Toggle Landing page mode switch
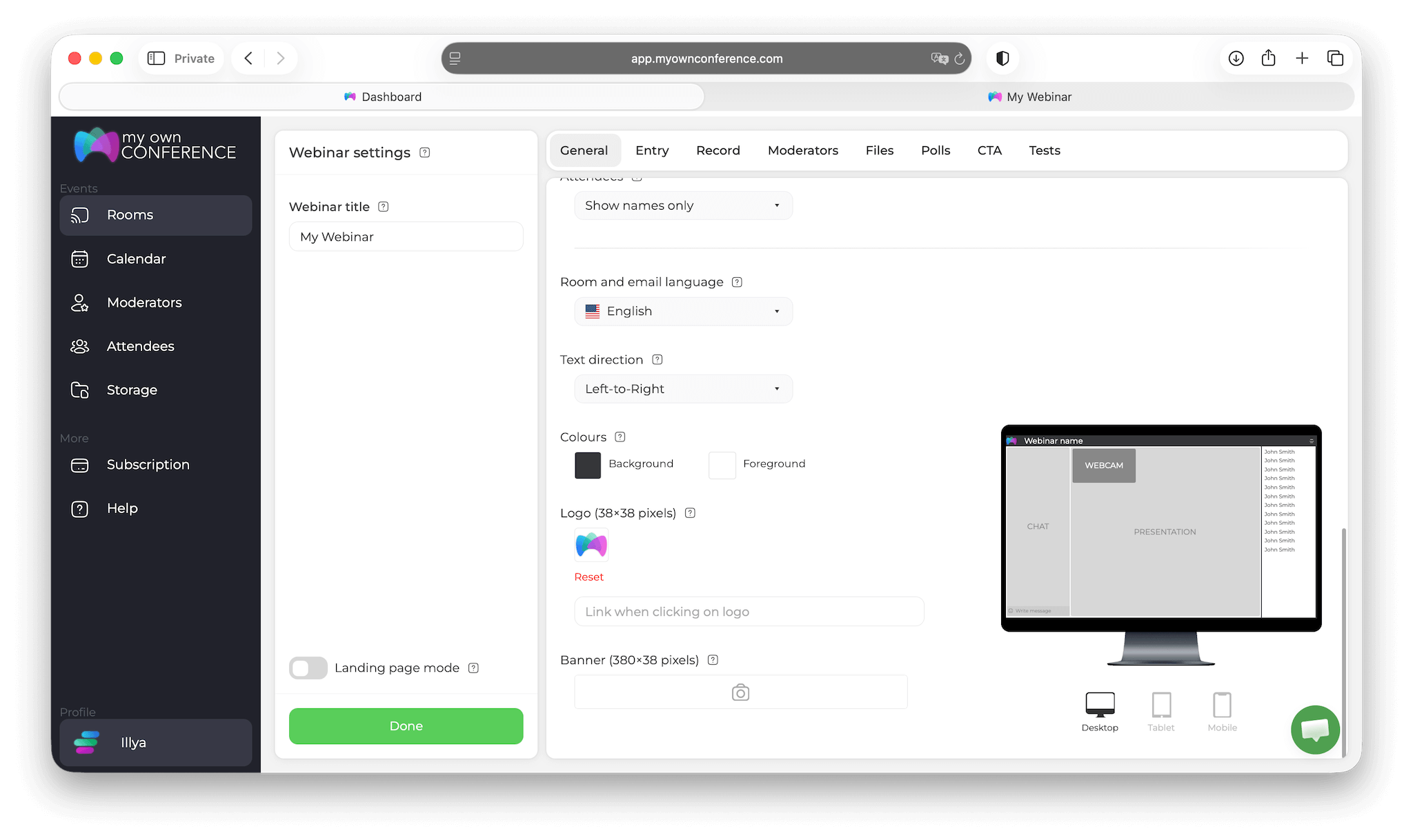 (x=308, y=668)
